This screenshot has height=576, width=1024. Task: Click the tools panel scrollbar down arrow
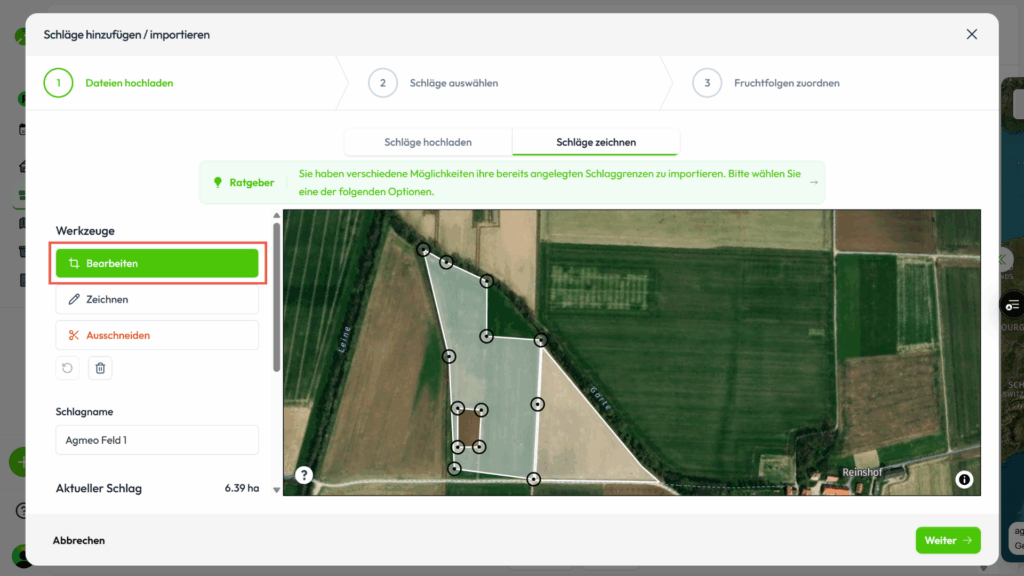277,490
